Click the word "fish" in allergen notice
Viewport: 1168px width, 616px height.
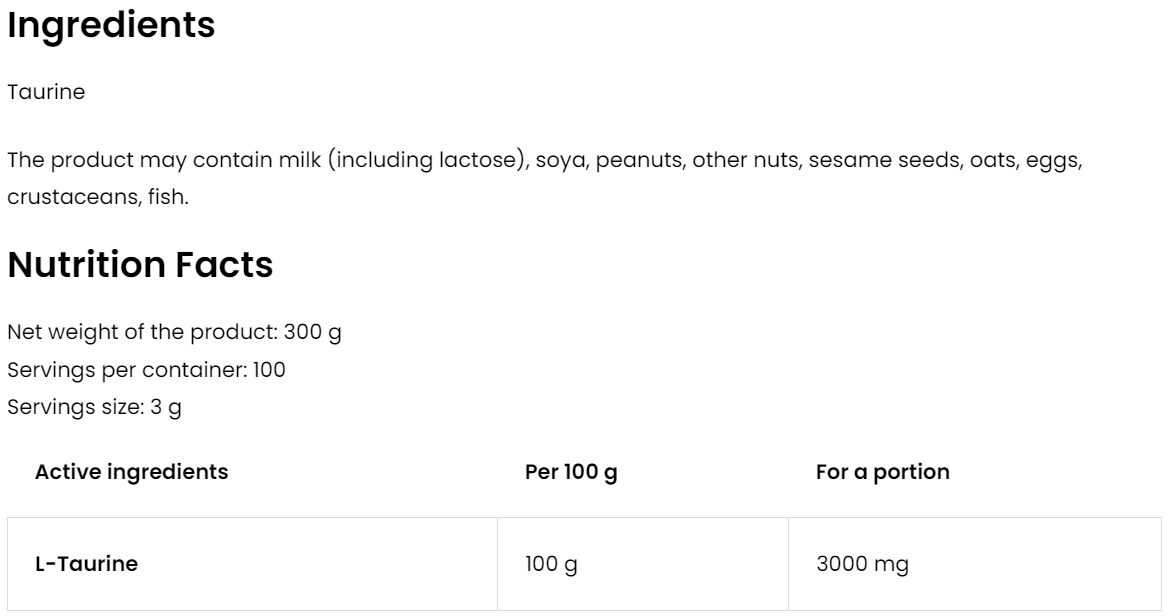click(168, 197)
